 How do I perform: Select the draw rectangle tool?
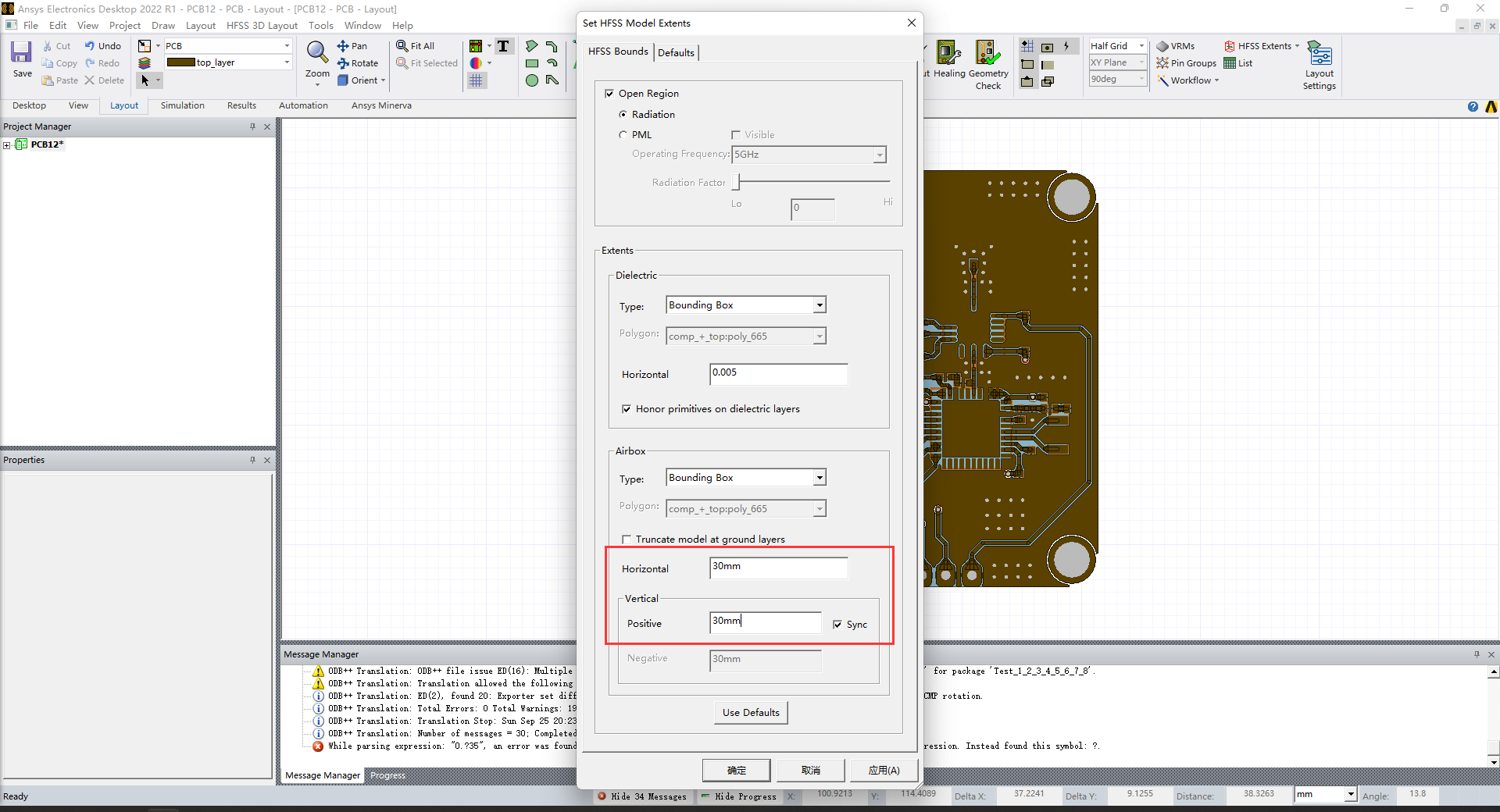532,63
